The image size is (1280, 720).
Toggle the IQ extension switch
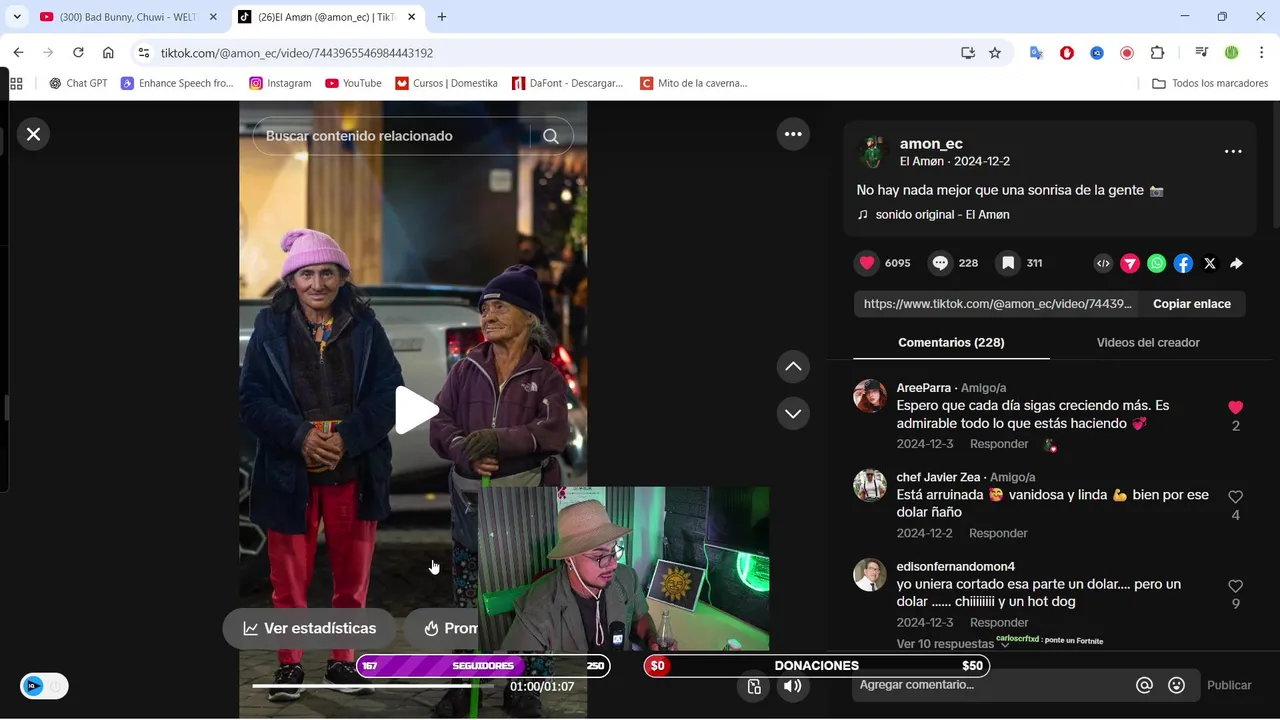44,686
